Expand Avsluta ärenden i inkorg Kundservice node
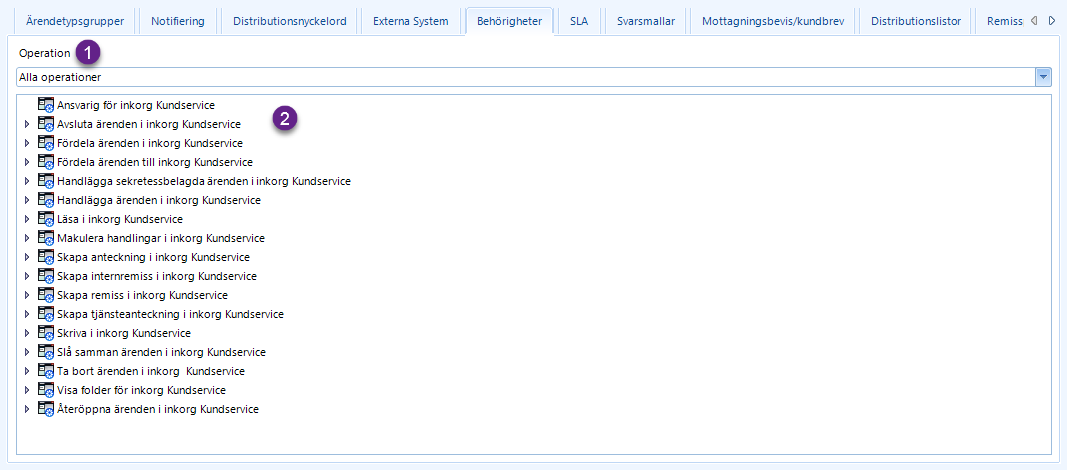This screenshot has width=1067, height=470. click(27, 124)
